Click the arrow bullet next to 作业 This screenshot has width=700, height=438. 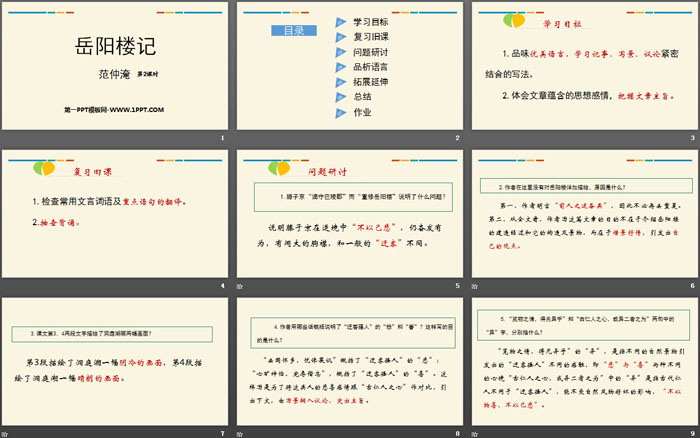coord(342,113)
